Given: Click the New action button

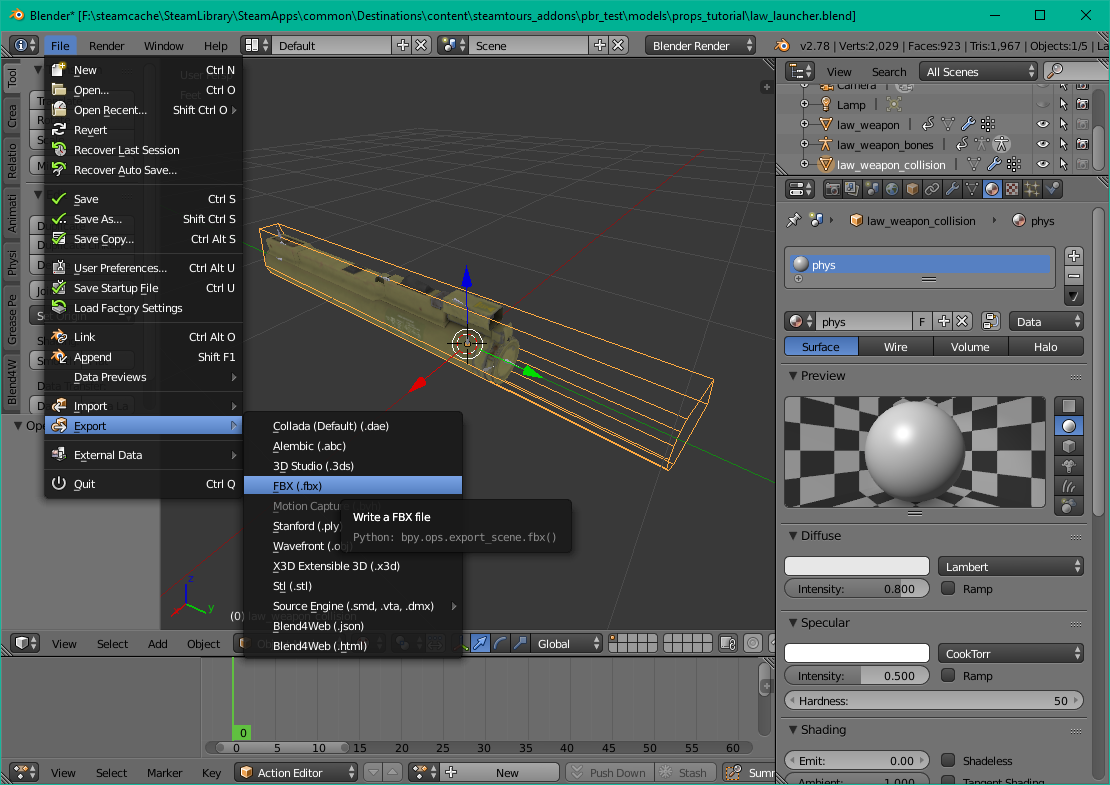Looking at the screenshot, I should (x=507, y=773).
